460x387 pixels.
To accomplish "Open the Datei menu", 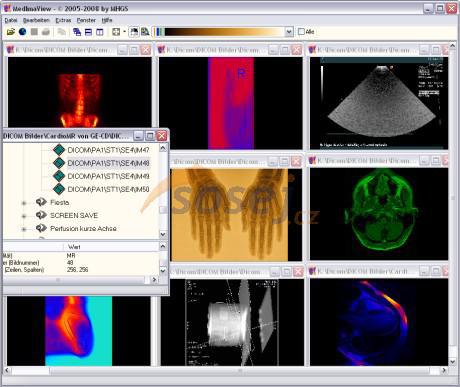I will pos(11,20).
